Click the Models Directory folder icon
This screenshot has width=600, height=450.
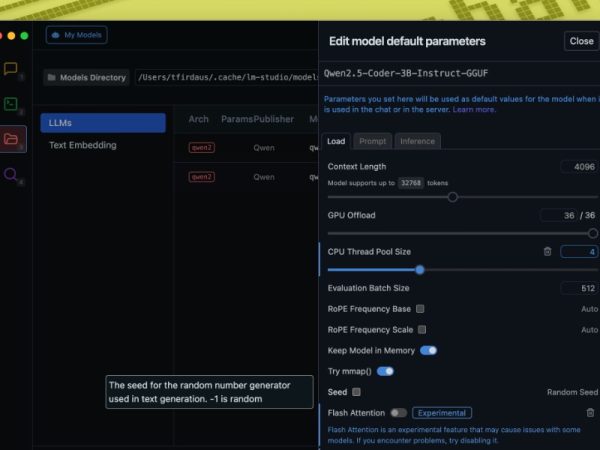coord(51,77)
